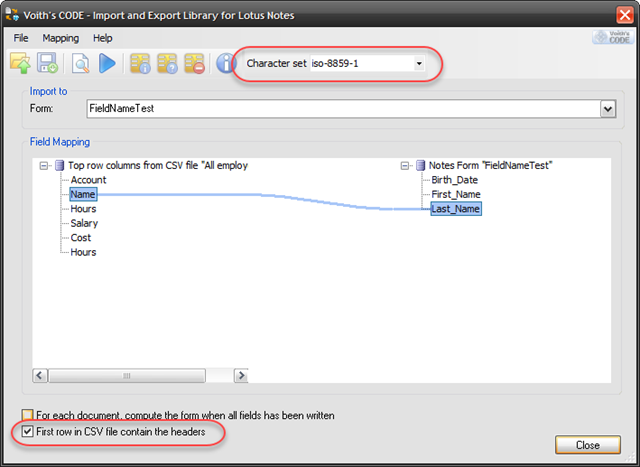Click the right scroll arrow
Screen dimensions: 640x467
coord(241,375)
